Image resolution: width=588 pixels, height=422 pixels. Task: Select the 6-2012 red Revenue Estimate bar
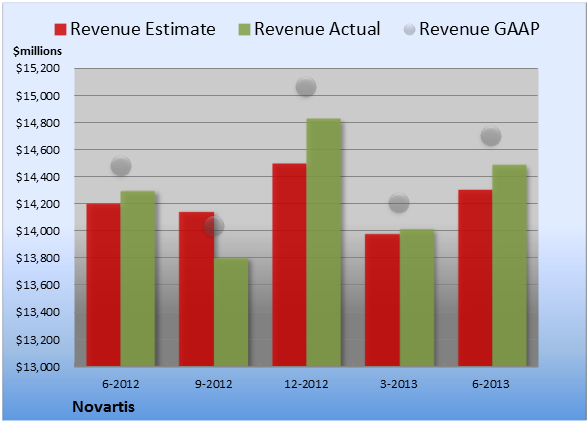pyautogui.click(x=104, y=285)
